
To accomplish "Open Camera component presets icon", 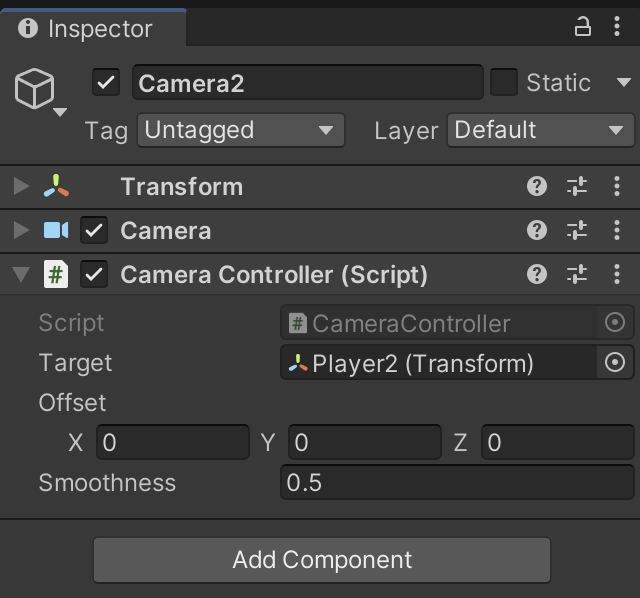I will click(x=577, y=230).
